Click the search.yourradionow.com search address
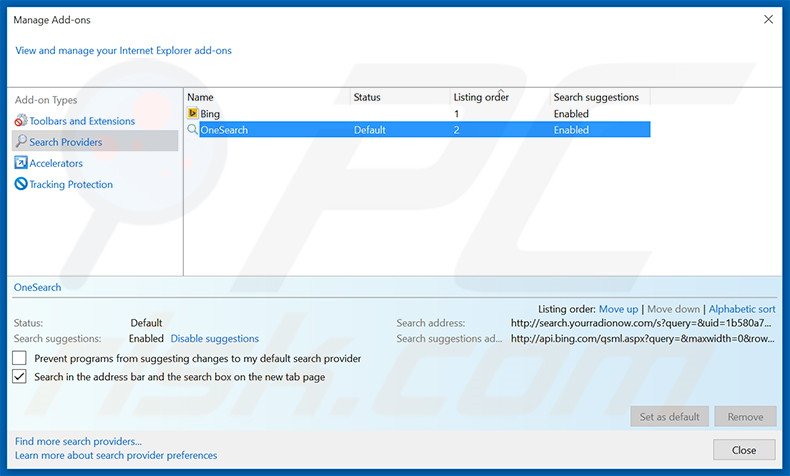The image size is (790, 476). [x=641, y=323]
